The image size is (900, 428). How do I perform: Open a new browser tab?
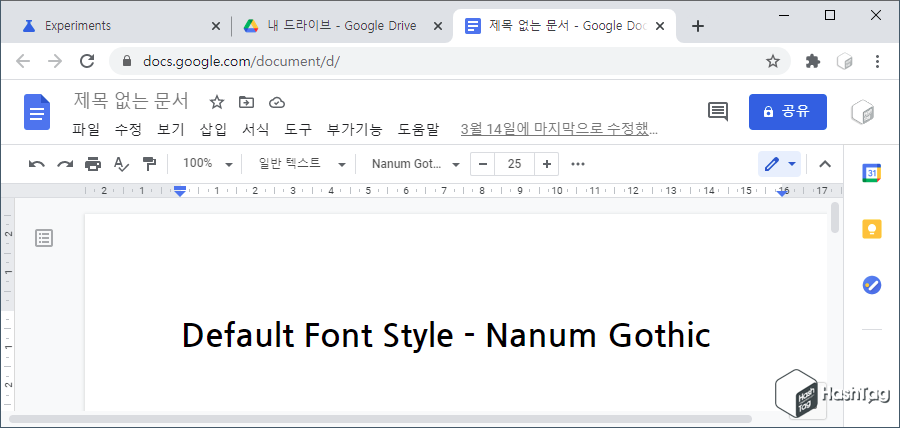(697, 26)
